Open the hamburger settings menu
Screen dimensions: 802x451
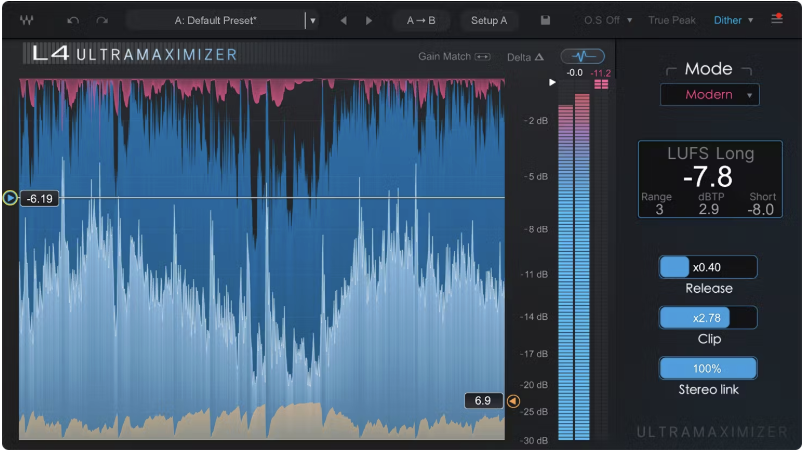[x=777, y=19]
